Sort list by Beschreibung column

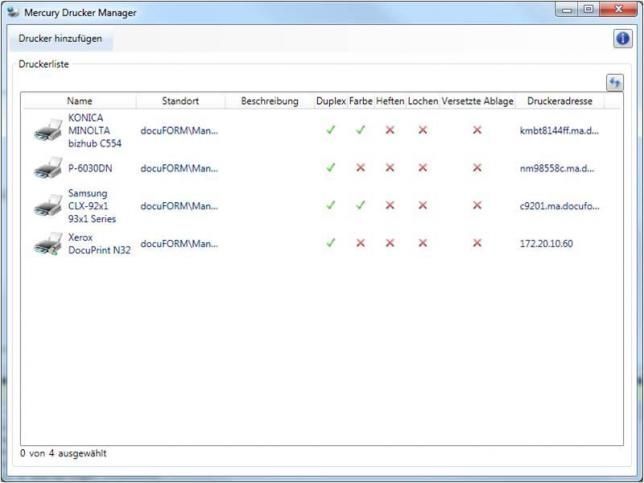click(269, 101)
